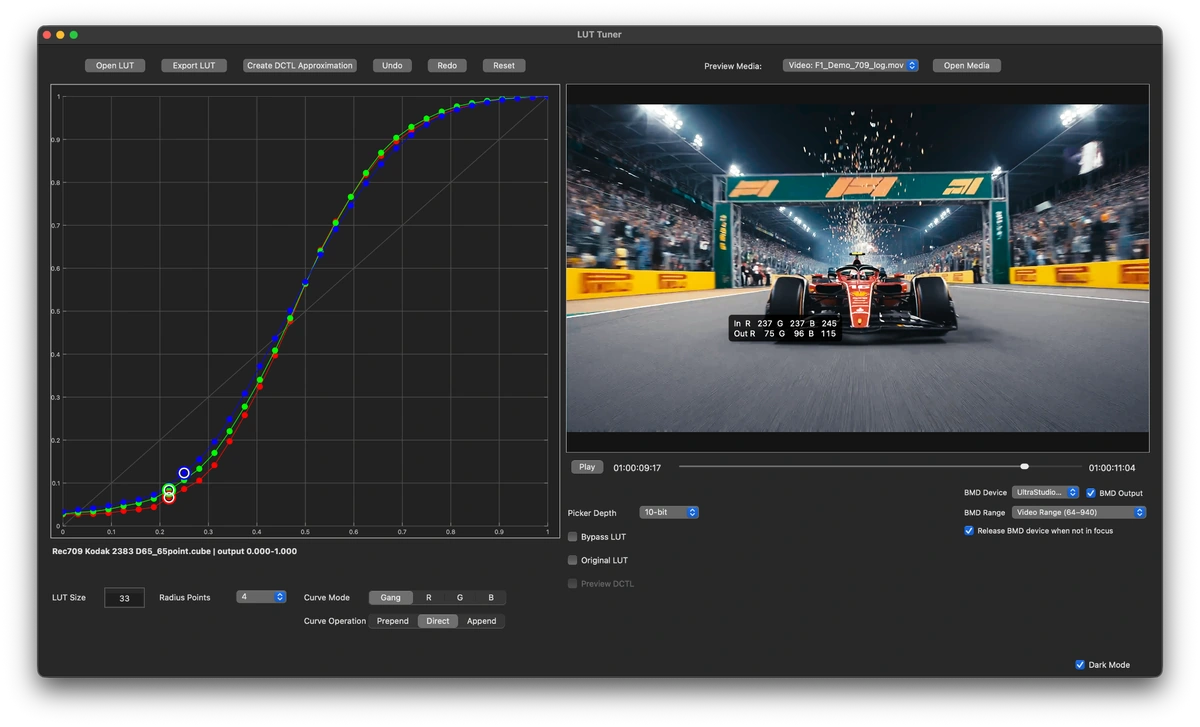Click the In/Out RGB picker readout

pyautogui.click(x=785, y=329)
